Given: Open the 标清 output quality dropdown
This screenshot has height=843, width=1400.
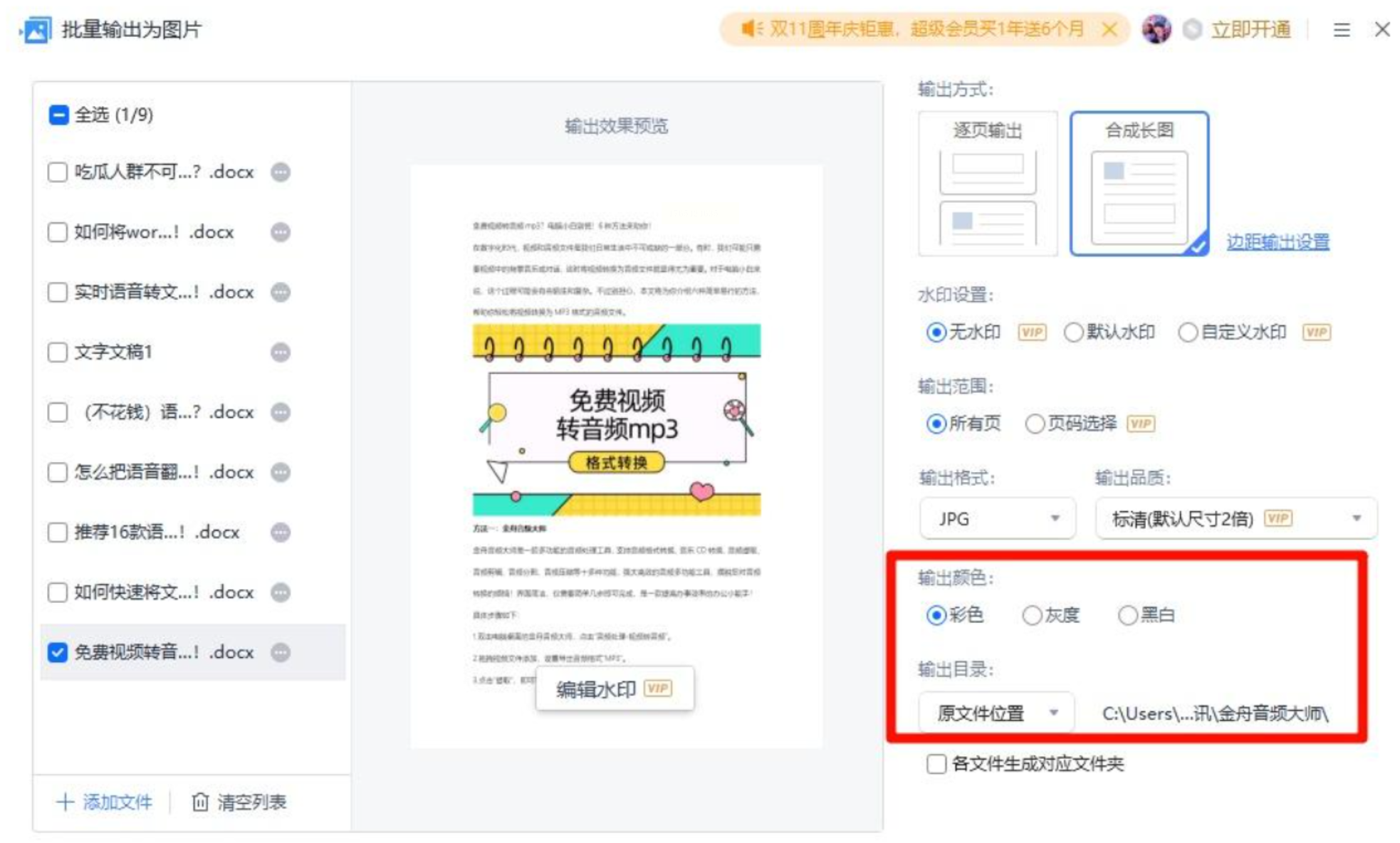Looking at the screenshot, I should [1236, 518].
